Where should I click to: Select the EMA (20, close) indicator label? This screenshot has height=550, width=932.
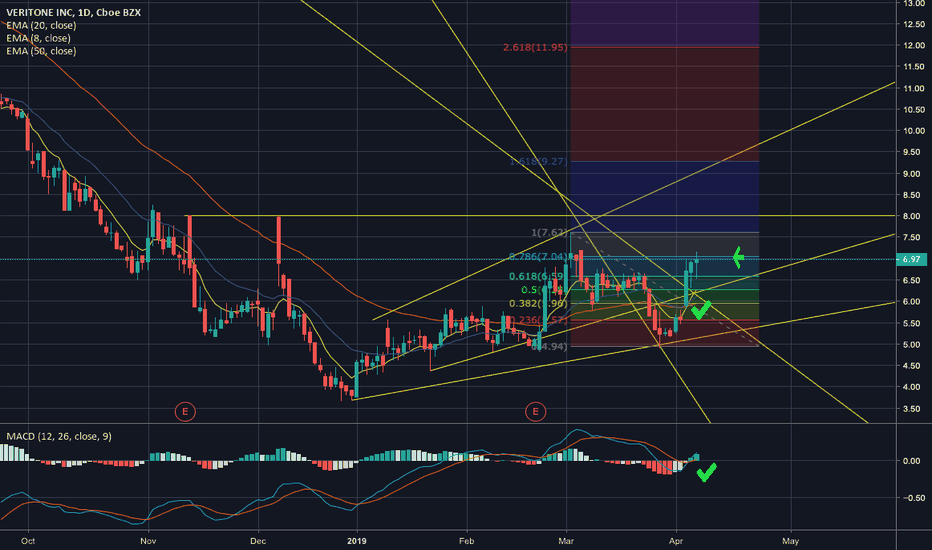(41, 26)
